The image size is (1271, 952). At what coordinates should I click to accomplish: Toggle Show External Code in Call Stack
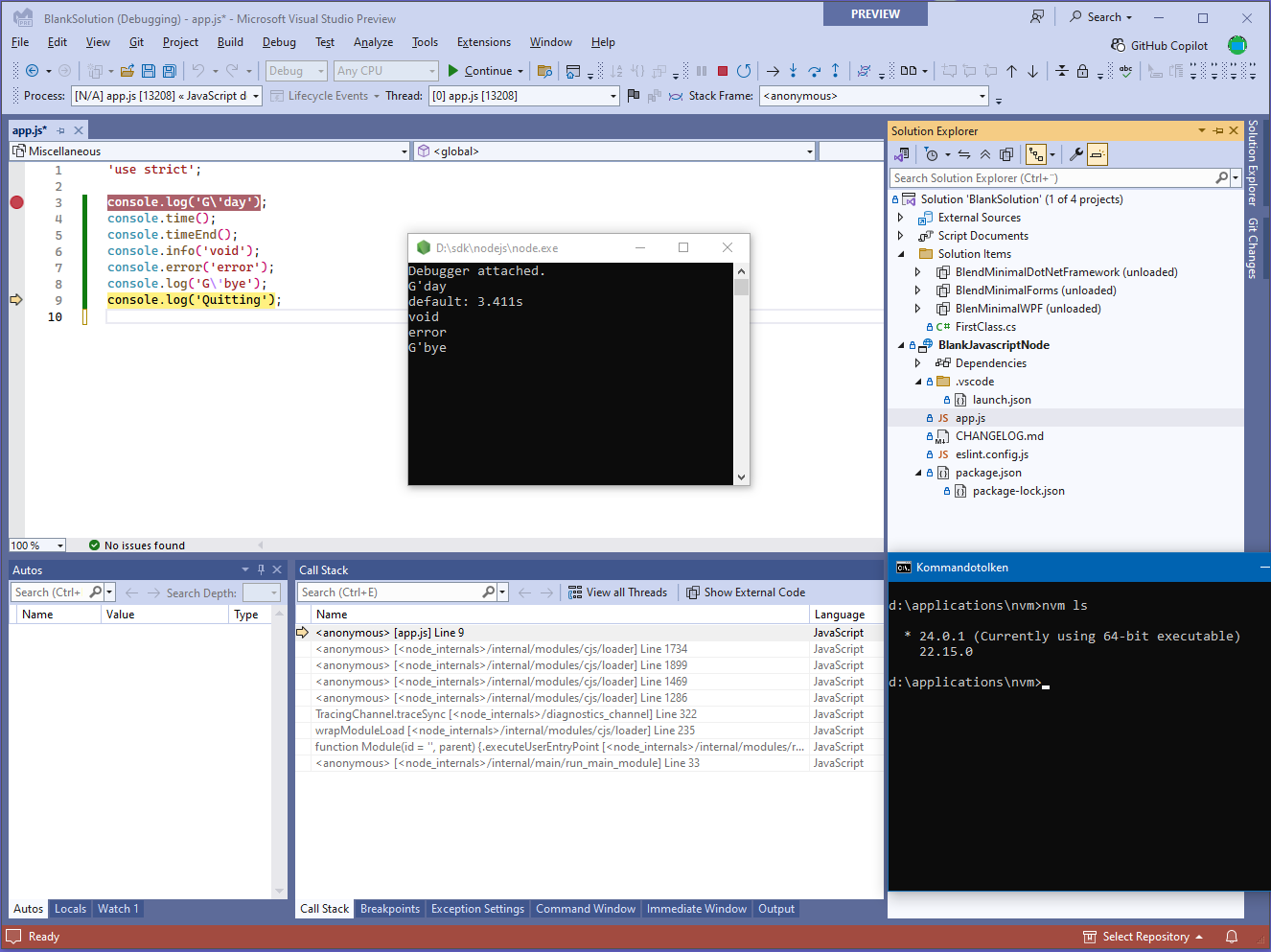pyautogui.click(x=745, y=592)
